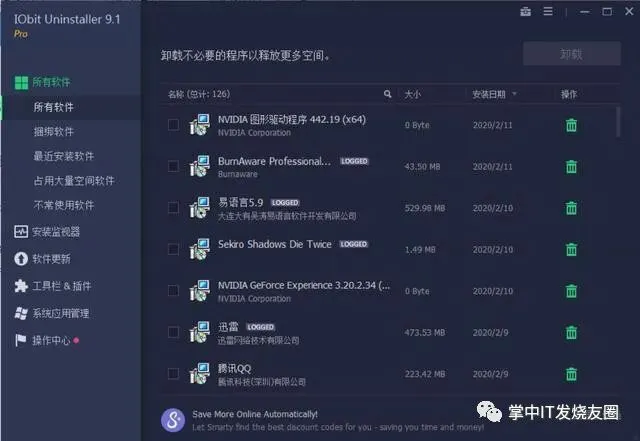Click the LOGGED badge beside 易语言5.9

(285, 203)
